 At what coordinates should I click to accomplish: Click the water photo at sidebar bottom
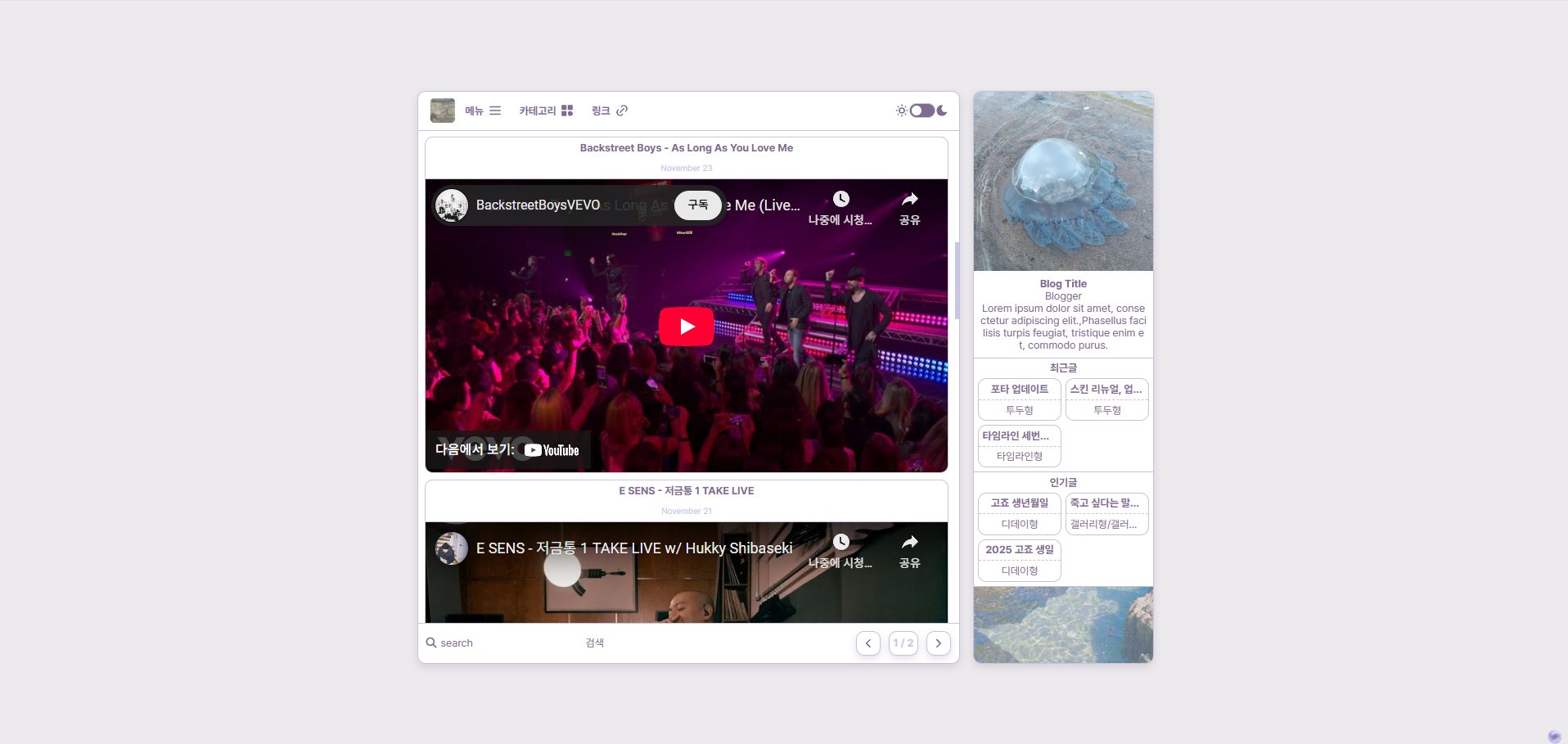tap(1063, 625)
